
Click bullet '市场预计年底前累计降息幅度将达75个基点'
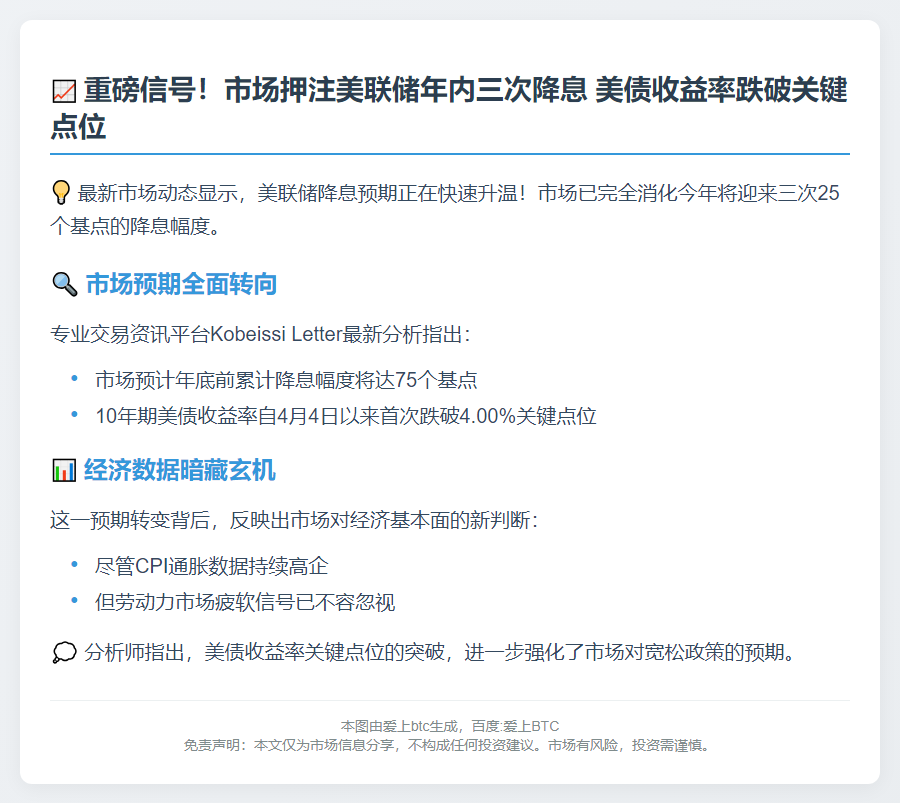pyautogui.click(x=286, y=380)
